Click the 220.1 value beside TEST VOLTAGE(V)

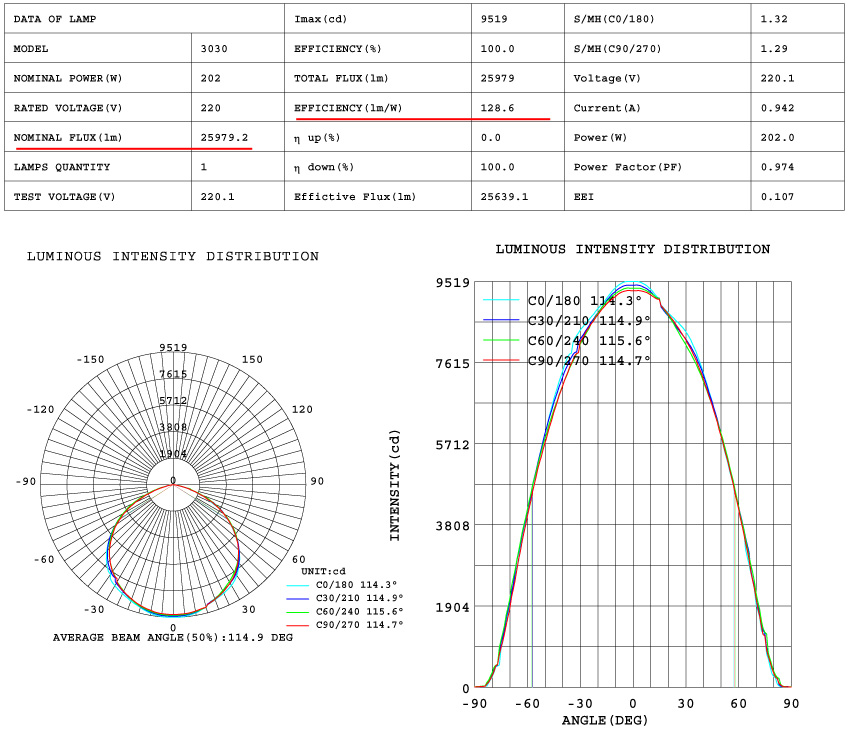pyautogui.click(x=237, y=197)
